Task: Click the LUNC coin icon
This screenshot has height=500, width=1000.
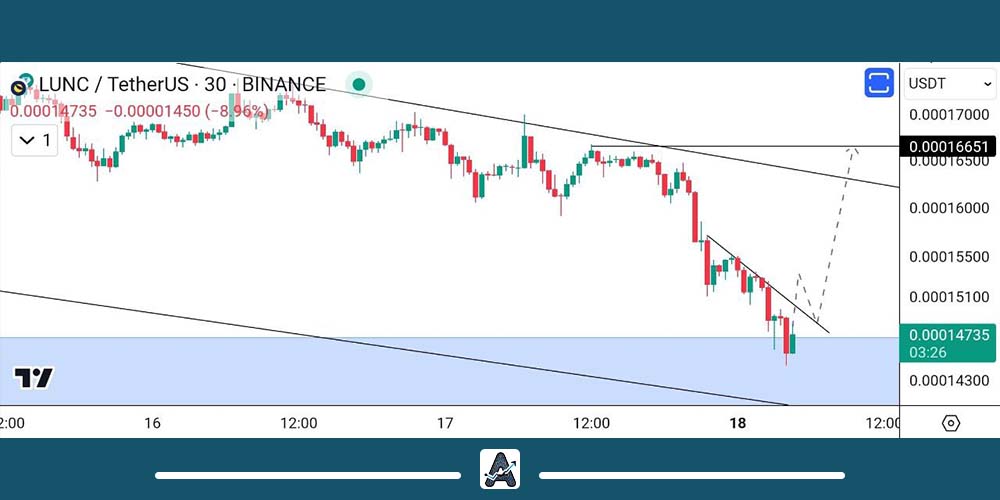Action: tap(20, 86)
